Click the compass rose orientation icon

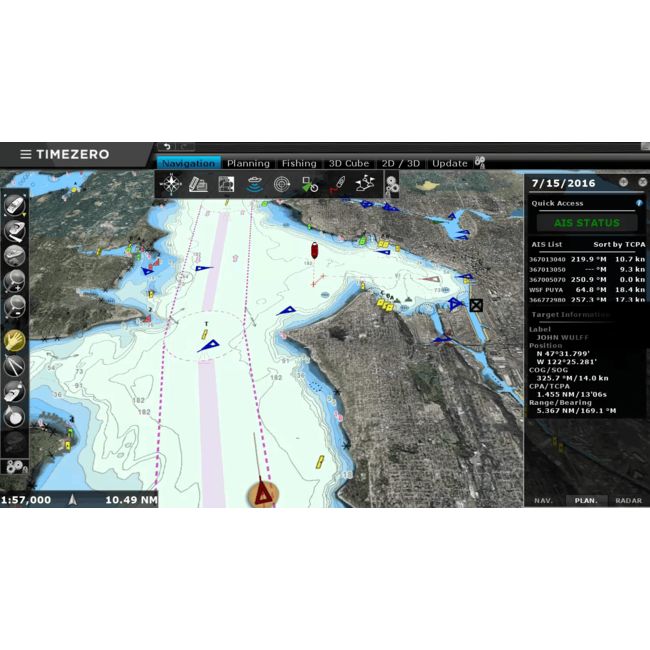coord(171,184)
